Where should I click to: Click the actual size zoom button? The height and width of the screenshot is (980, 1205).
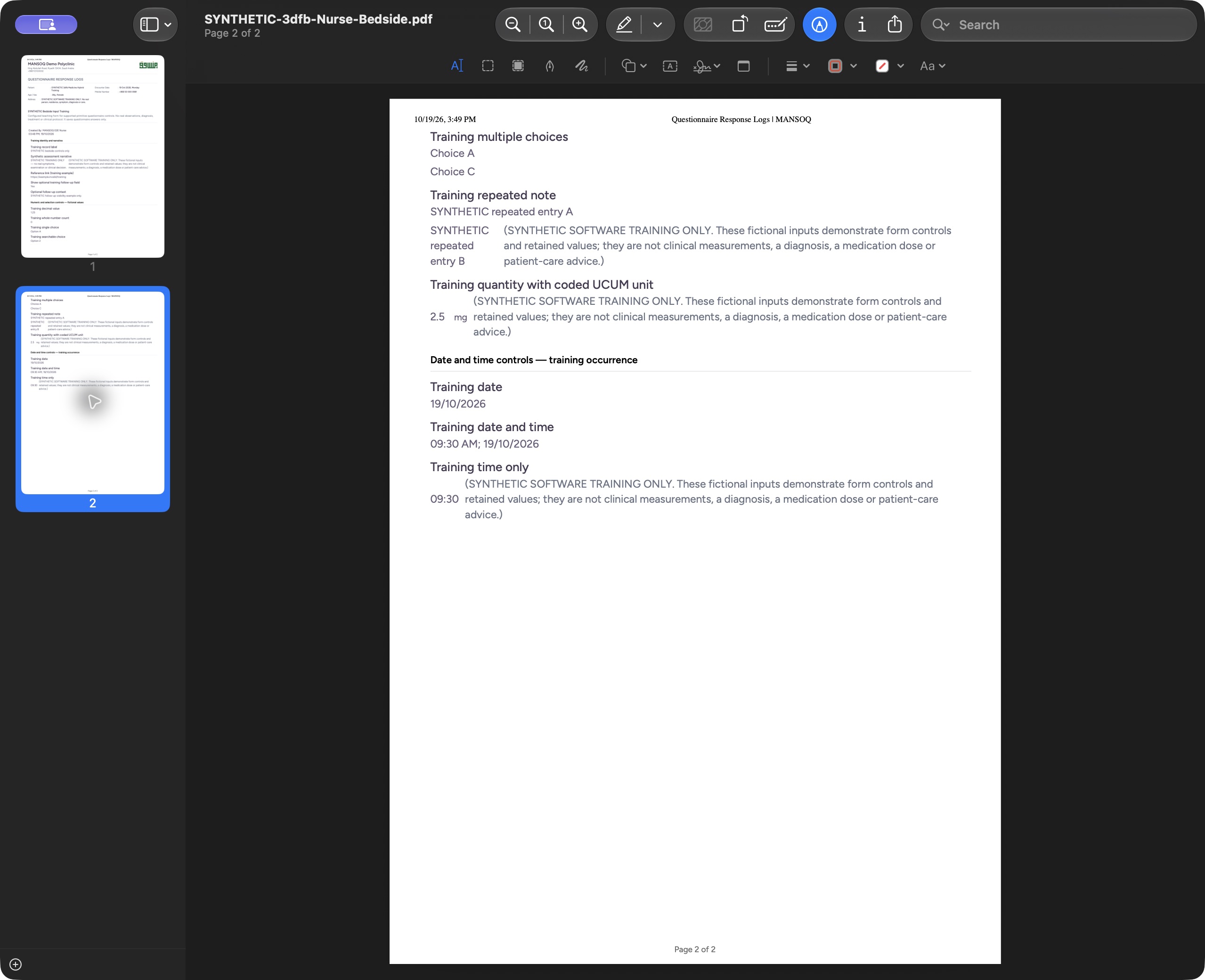tap(546, 25)
